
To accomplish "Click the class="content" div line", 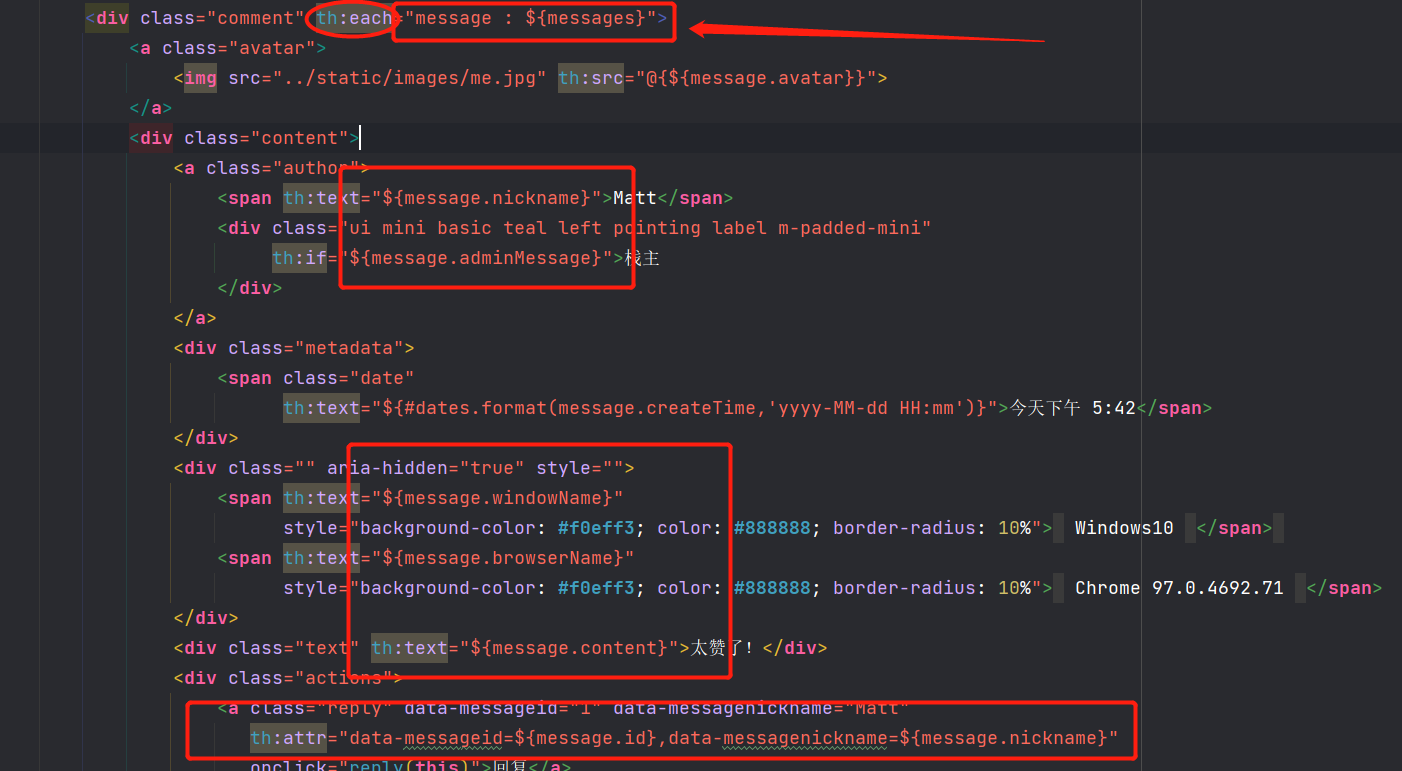I will click(x=245, y=138).
